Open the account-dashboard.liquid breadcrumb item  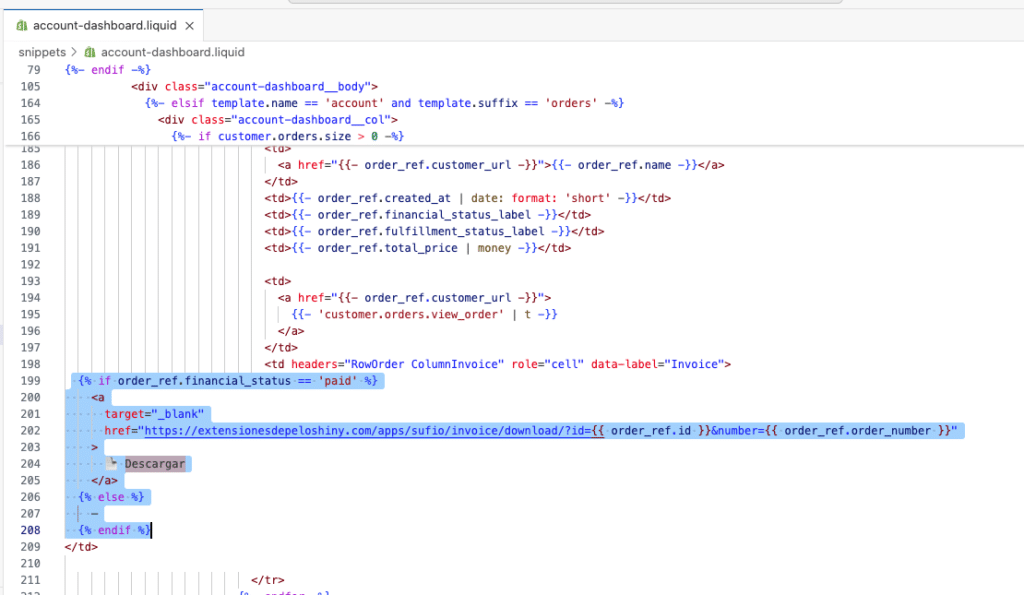tap(173, 52)
